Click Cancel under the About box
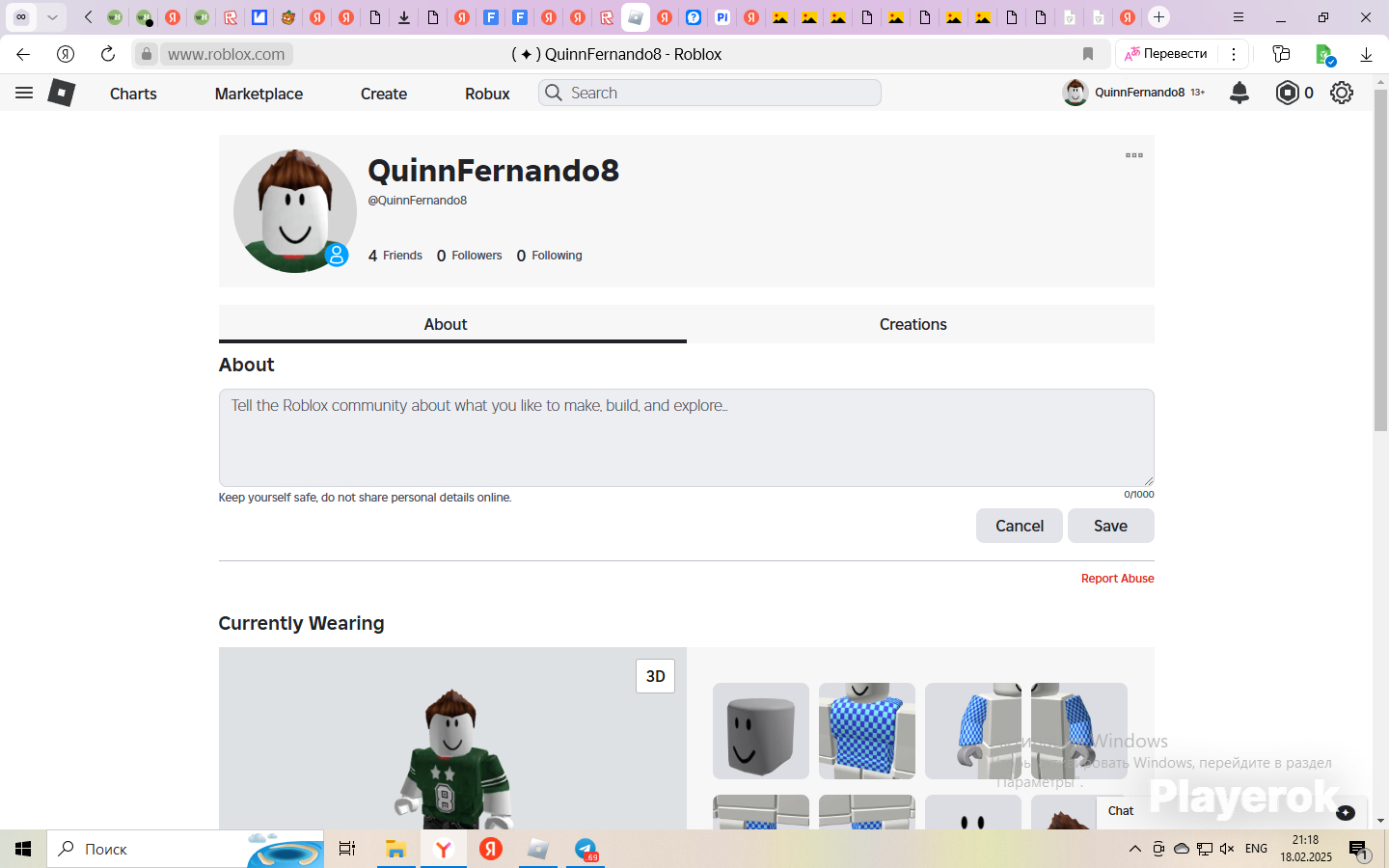This screenshot has width=1389, height=868. click(1020, 526)
